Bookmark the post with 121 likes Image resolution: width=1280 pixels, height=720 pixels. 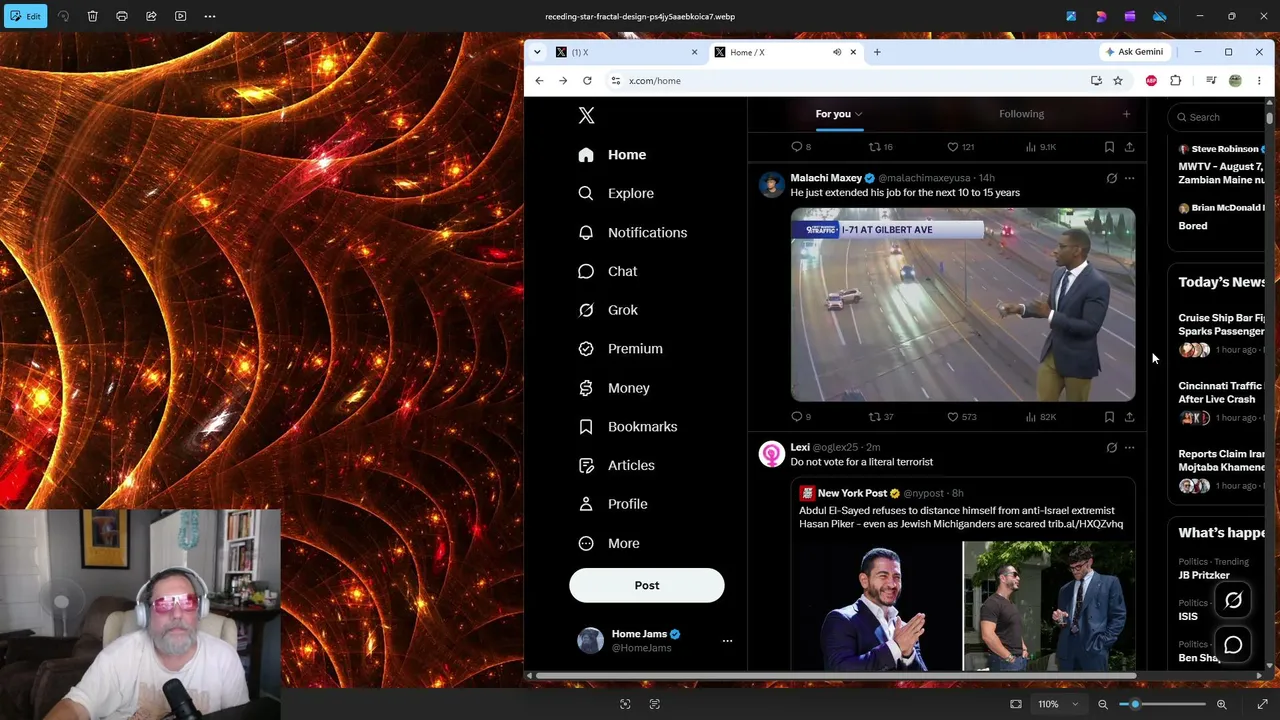tap(1109, 147)
